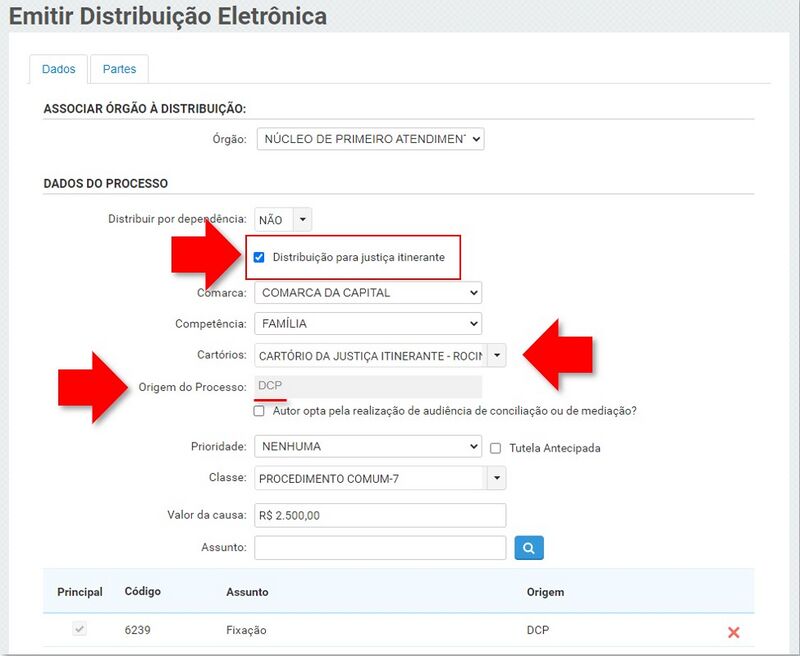Image resolution: width=800 pixels, height=656 pixels.
Task: Open the Distribuir por dependência dropdown
Action: 300,219
